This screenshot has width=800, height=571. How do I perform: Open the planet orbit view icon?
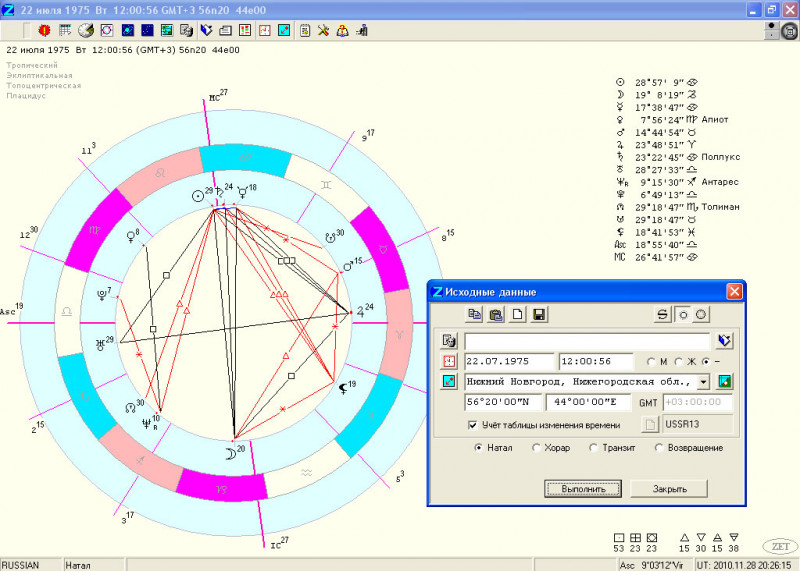point(128,31)
